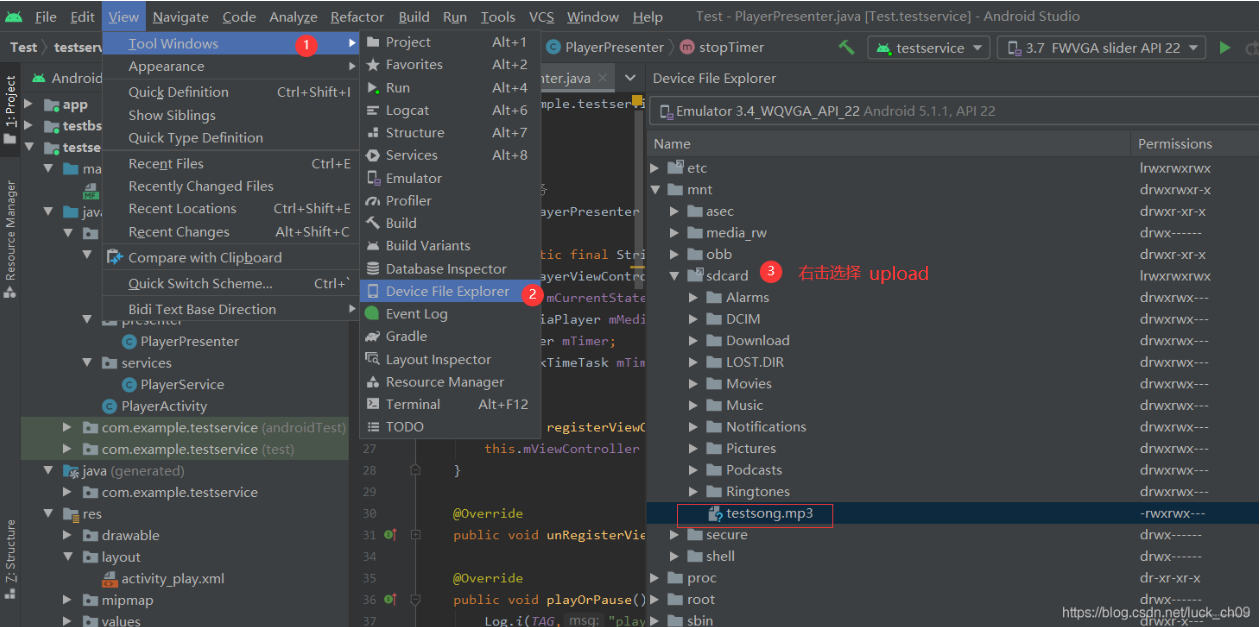
Task: Open the 3.7 FWVGA slider device dropdown
Action: pos(1101,47)
